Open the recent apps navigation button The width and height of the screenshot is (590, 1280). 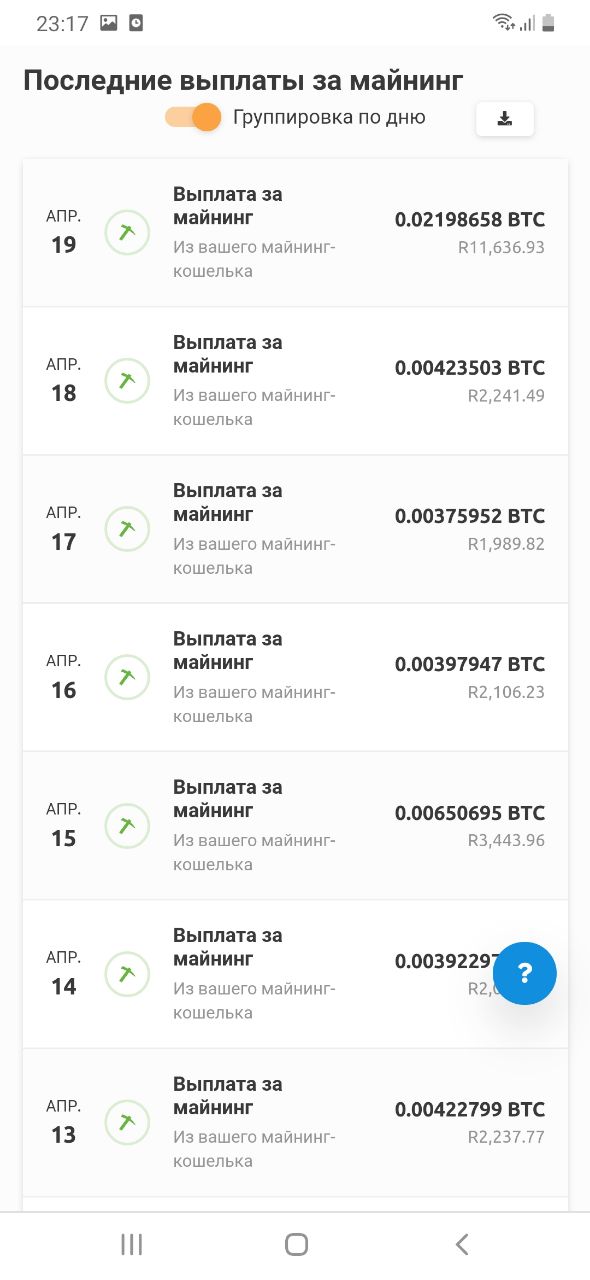tap(131, 1244)
